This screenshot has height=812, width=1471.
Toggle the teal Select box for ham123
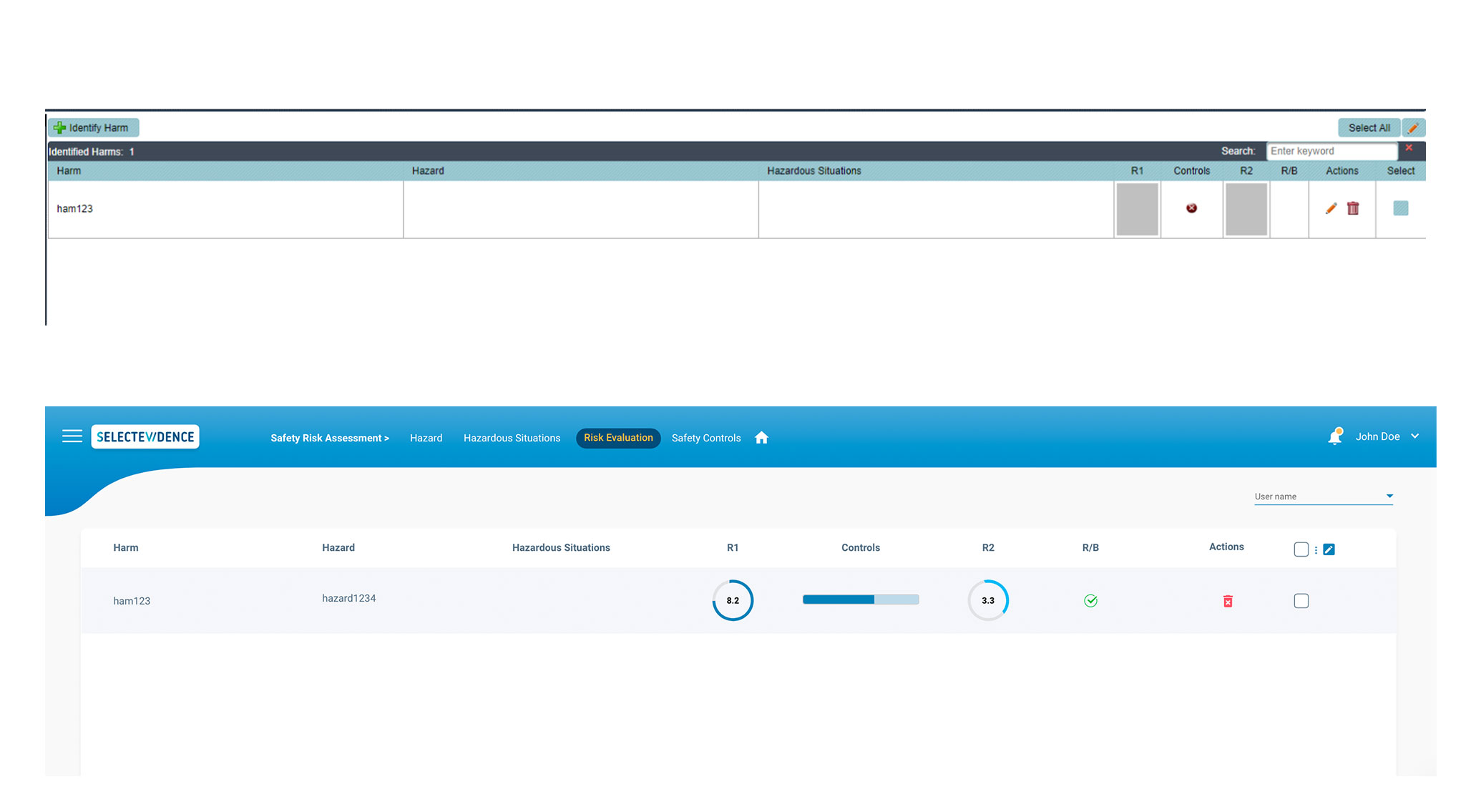1400,208
